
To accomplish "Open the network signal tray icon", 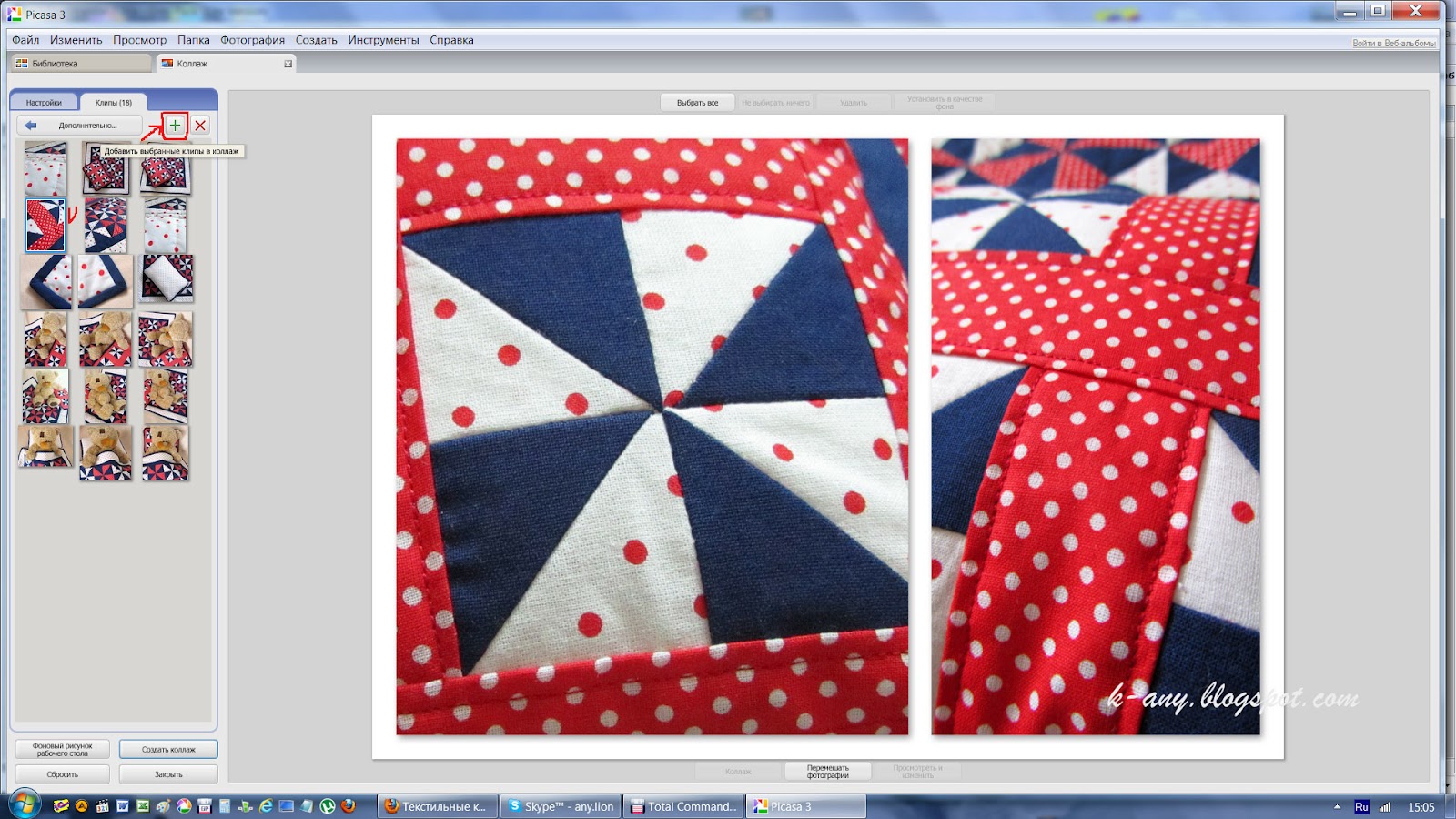I will pyautogui.click(x=1385, y=807).
